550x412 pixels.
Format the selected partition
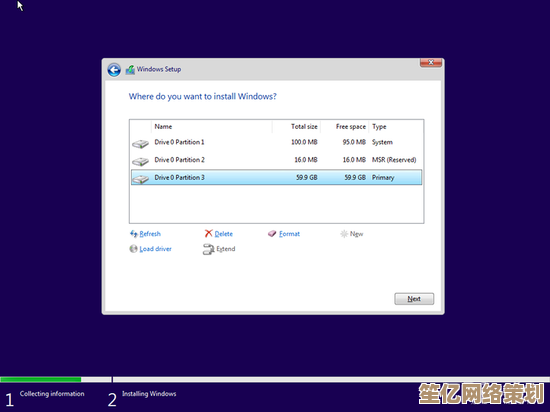(x=289, y=234)
